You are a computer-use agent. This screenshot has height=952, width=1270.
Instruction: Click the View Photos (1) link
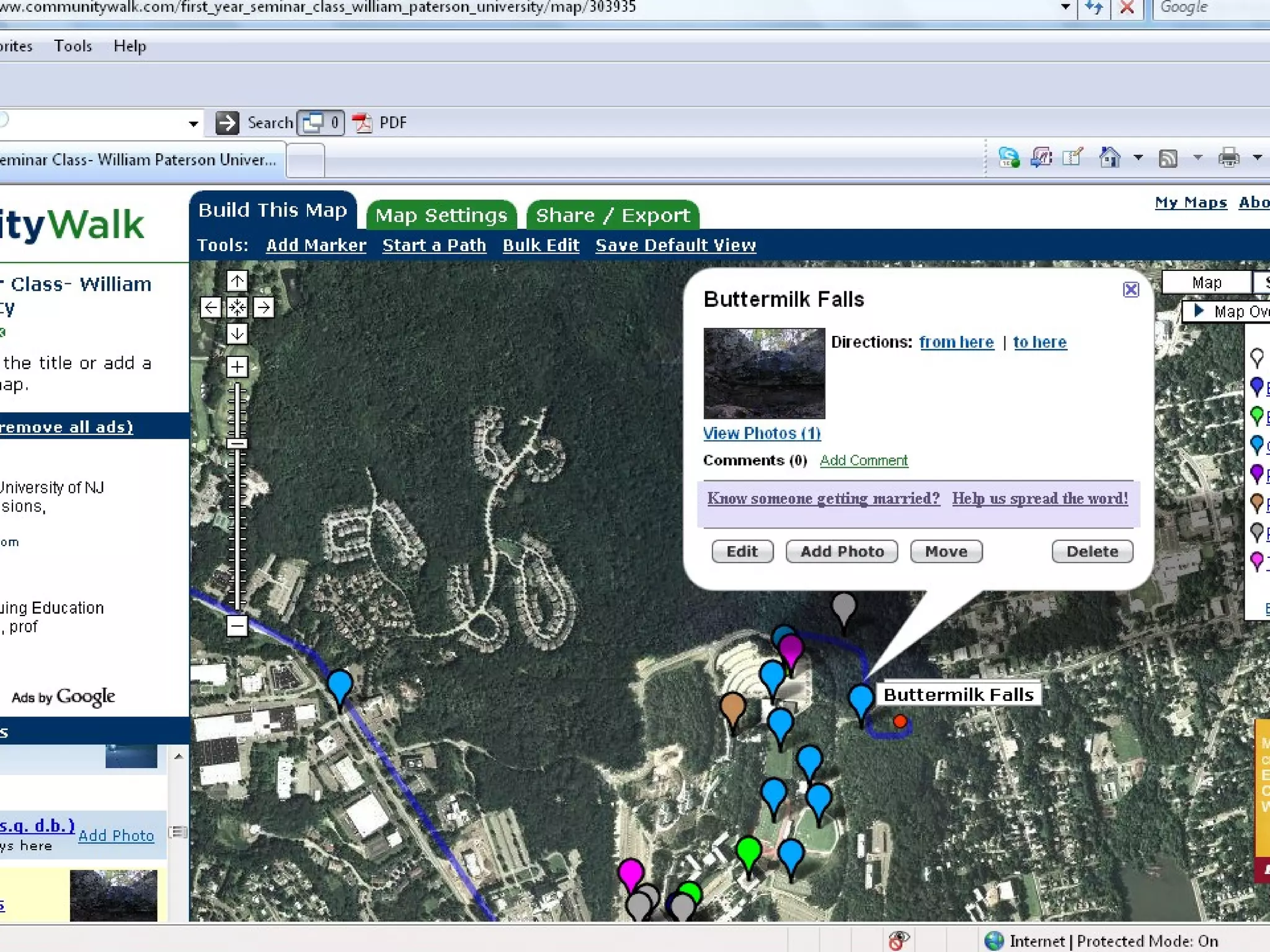pos(762,433)
